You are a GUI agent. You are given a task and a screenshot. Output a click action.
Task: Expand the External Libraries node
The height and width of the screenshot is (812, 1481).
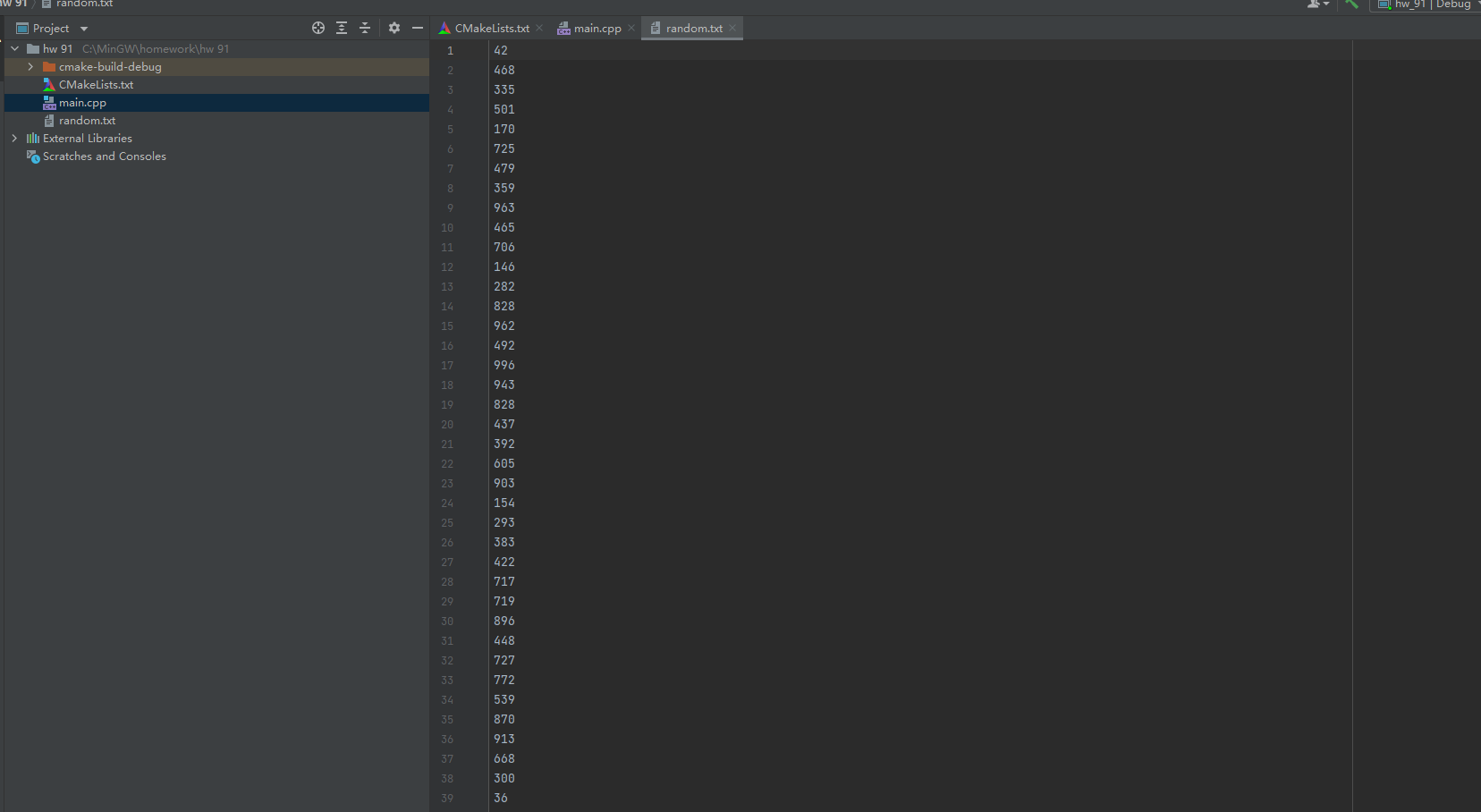13,138
